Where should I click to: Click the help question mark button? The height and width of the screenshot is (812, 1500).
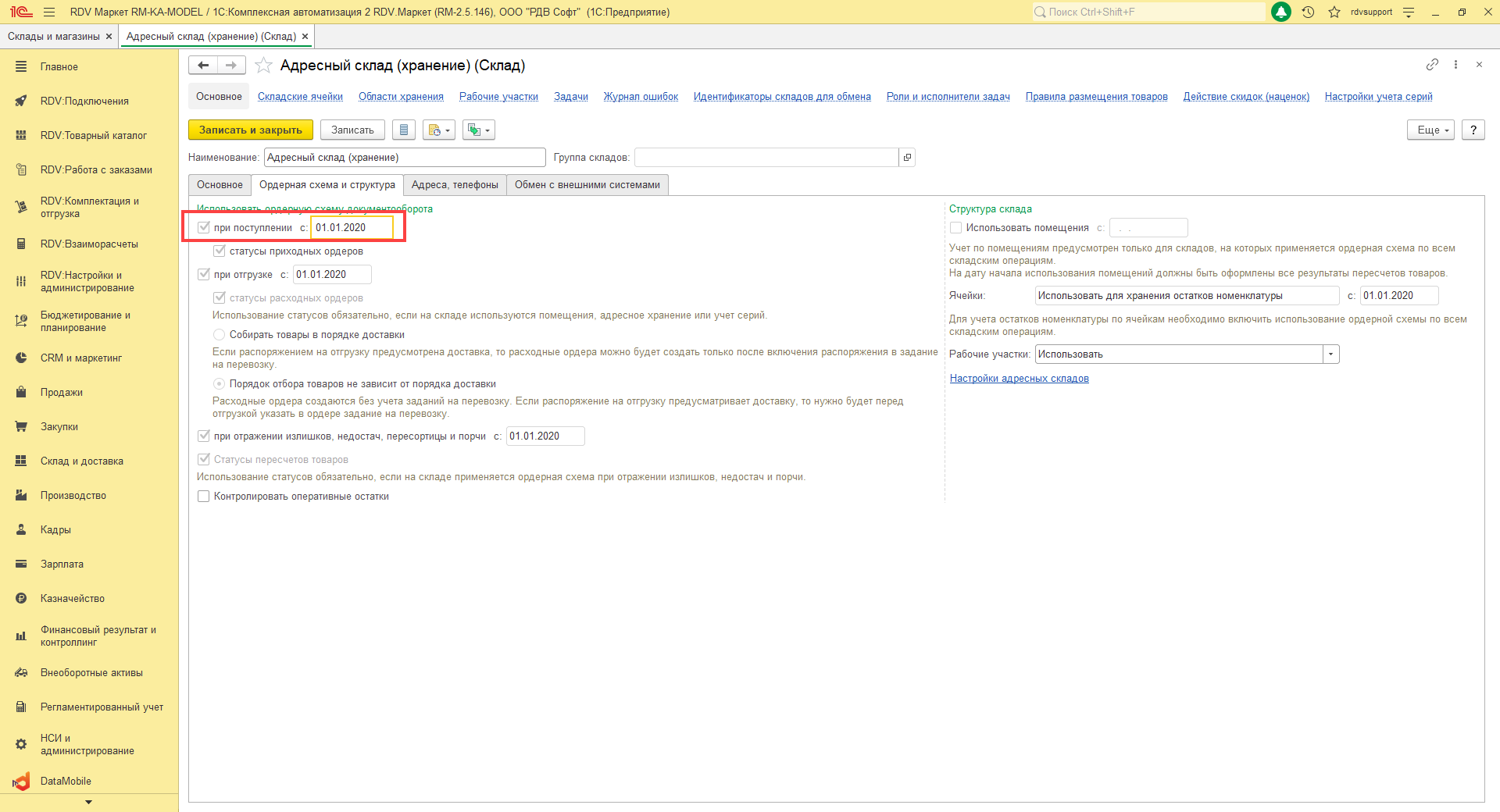point(1473,130)
